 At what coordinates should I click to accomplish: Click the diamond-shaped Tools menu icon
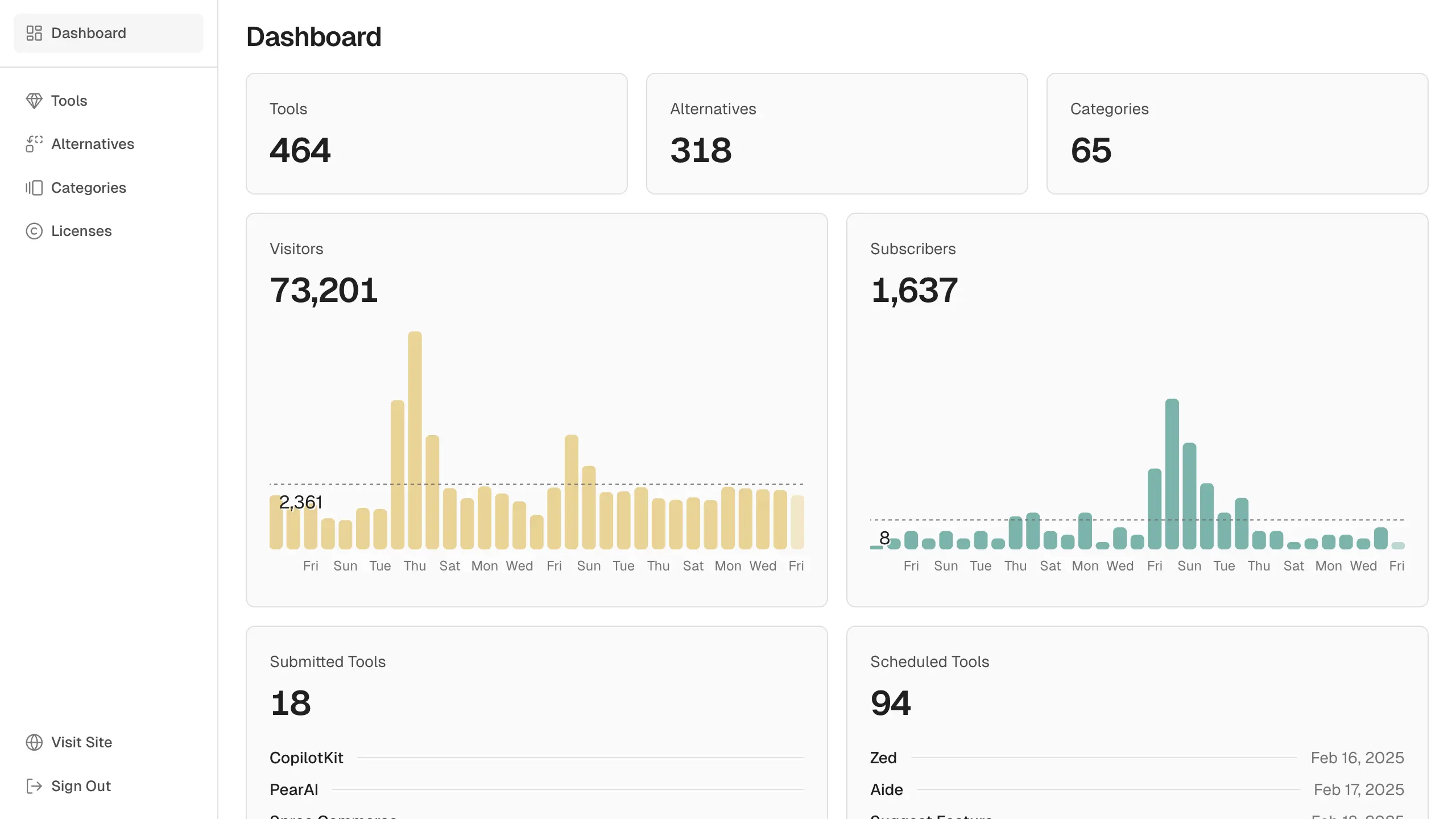[33, 100]
